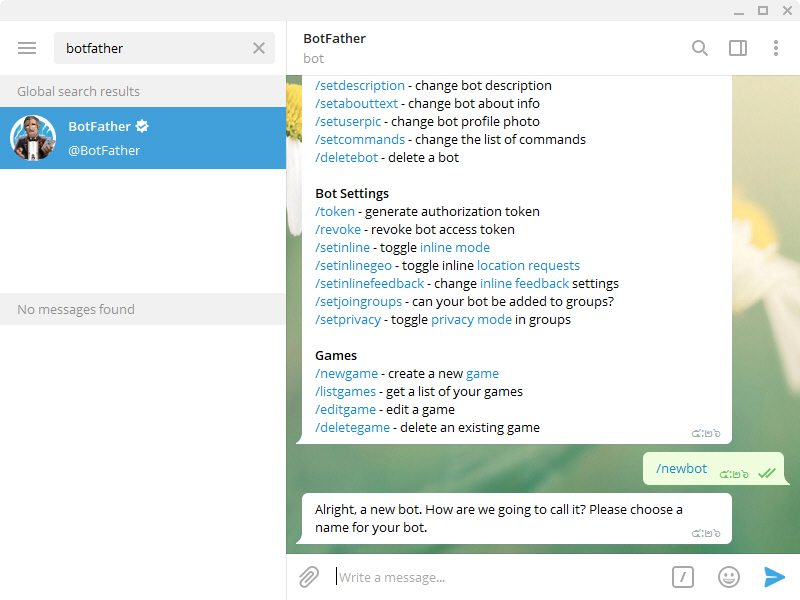Viewport: 800px width, 600px height.
Task: Click the double-check read receipt on /newbot
Action: pos(766,473)
